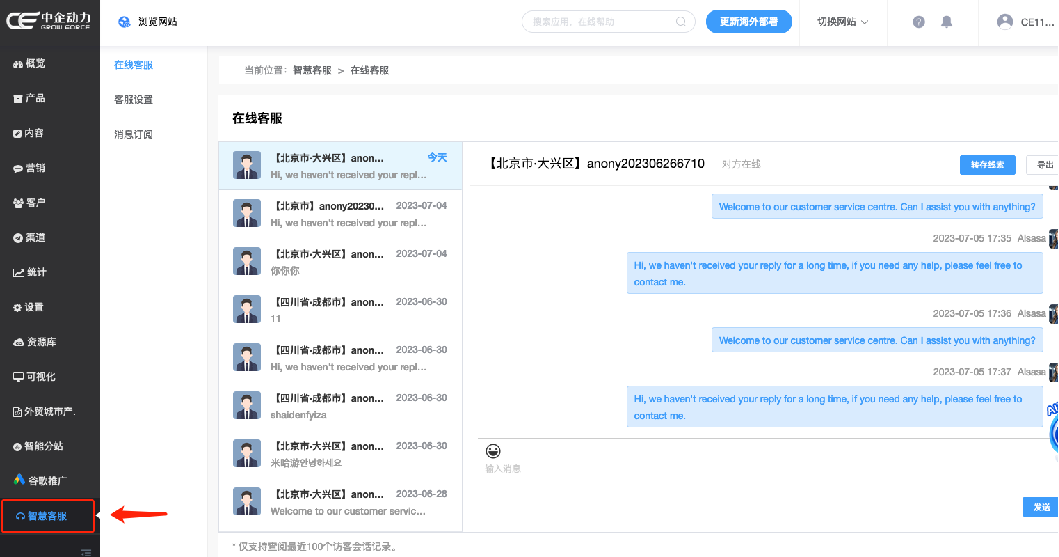Open 外贸城市产 item in sidebar

pos(44,411)
